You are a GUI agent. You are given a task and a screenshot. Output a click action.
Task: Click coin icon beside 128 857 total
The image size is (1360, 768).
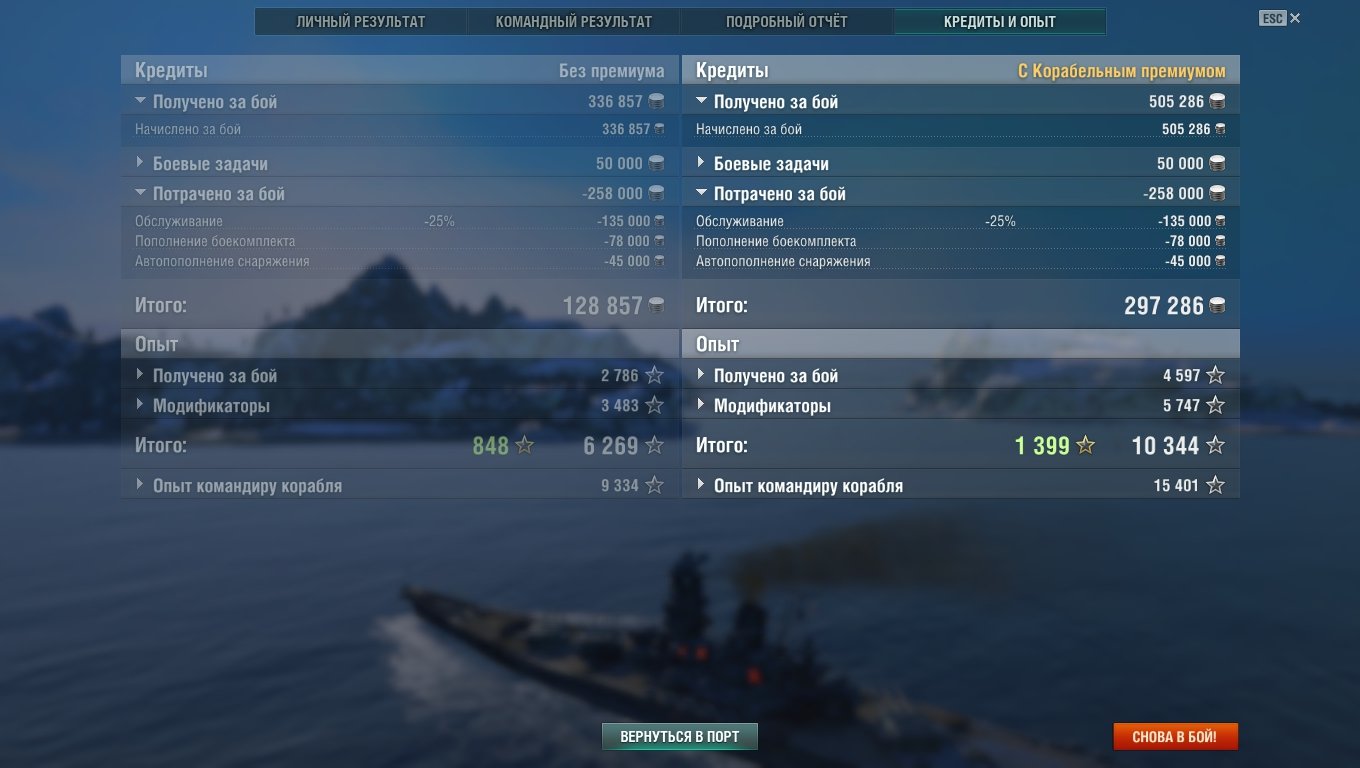[x=656, y=305]
